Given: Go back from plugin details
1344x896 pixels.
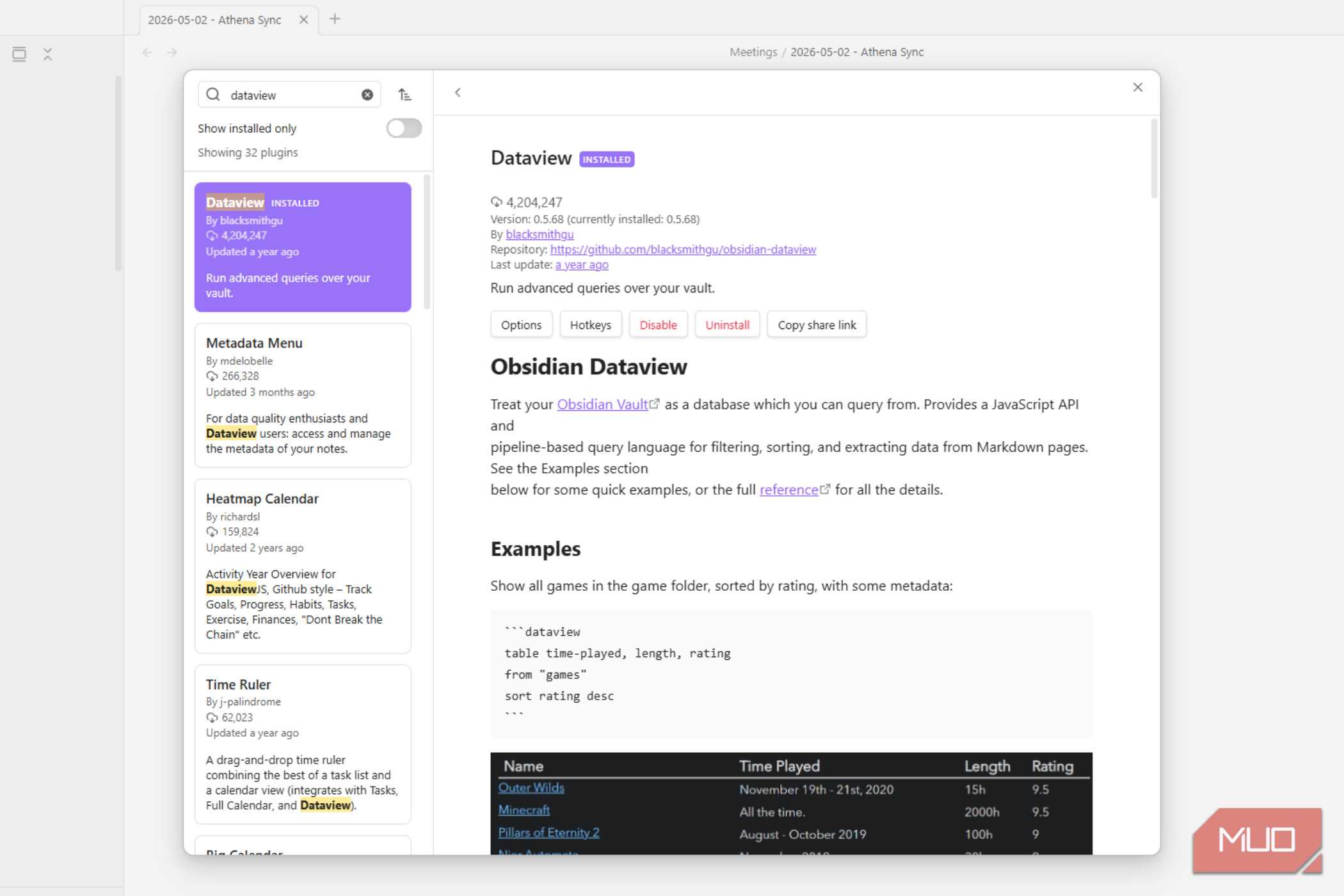Looking at the screenshot, I should 458,93.
